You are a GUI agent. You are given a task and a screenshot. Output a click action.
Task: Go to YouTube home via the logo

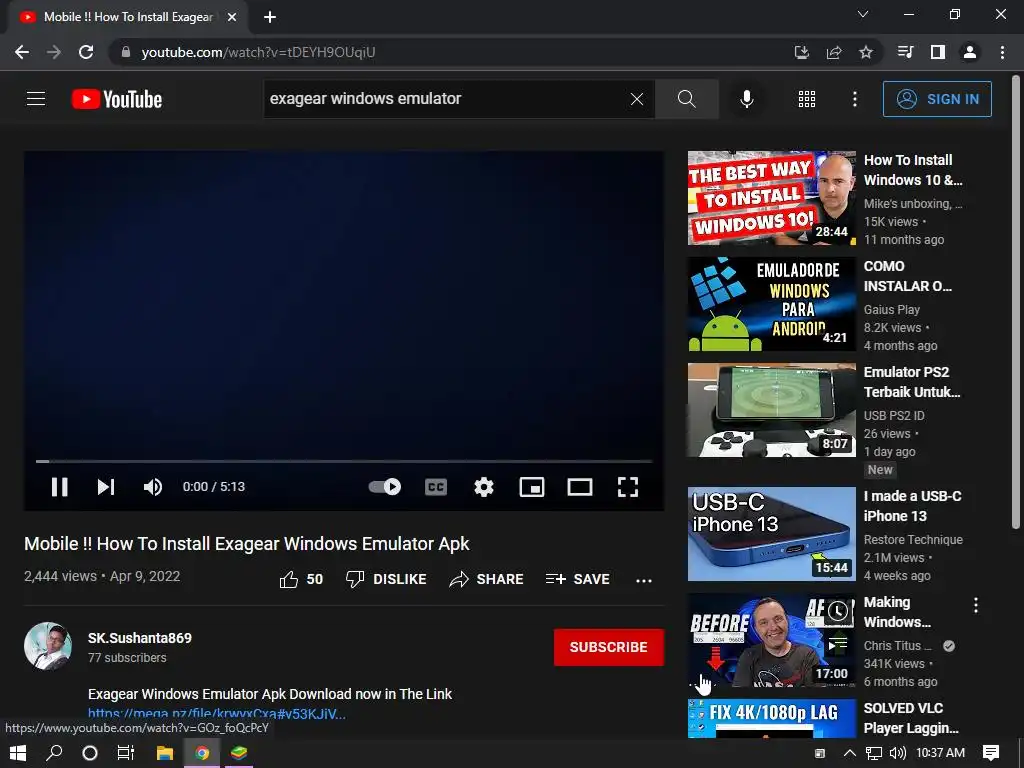pos(117,99)
